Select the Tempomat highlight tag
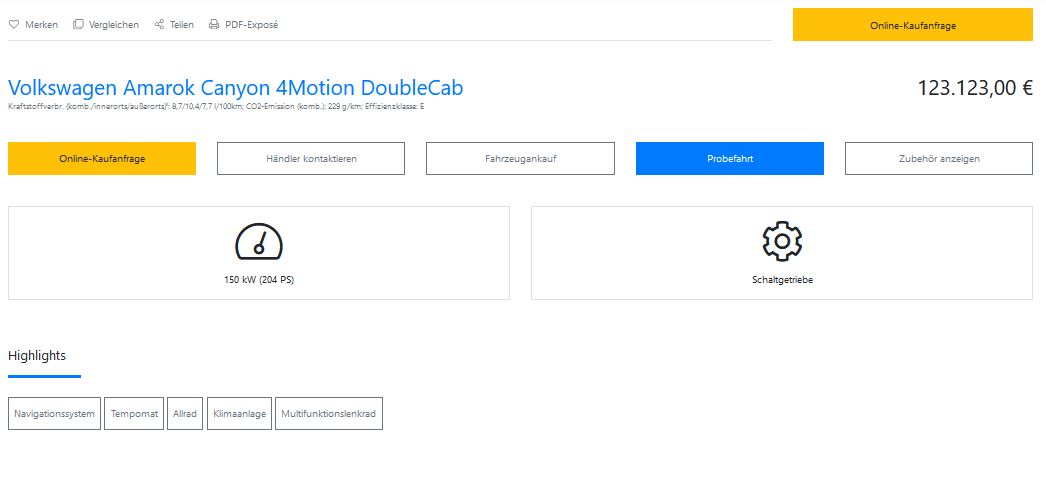1046x482 pixels. [134, 414]
